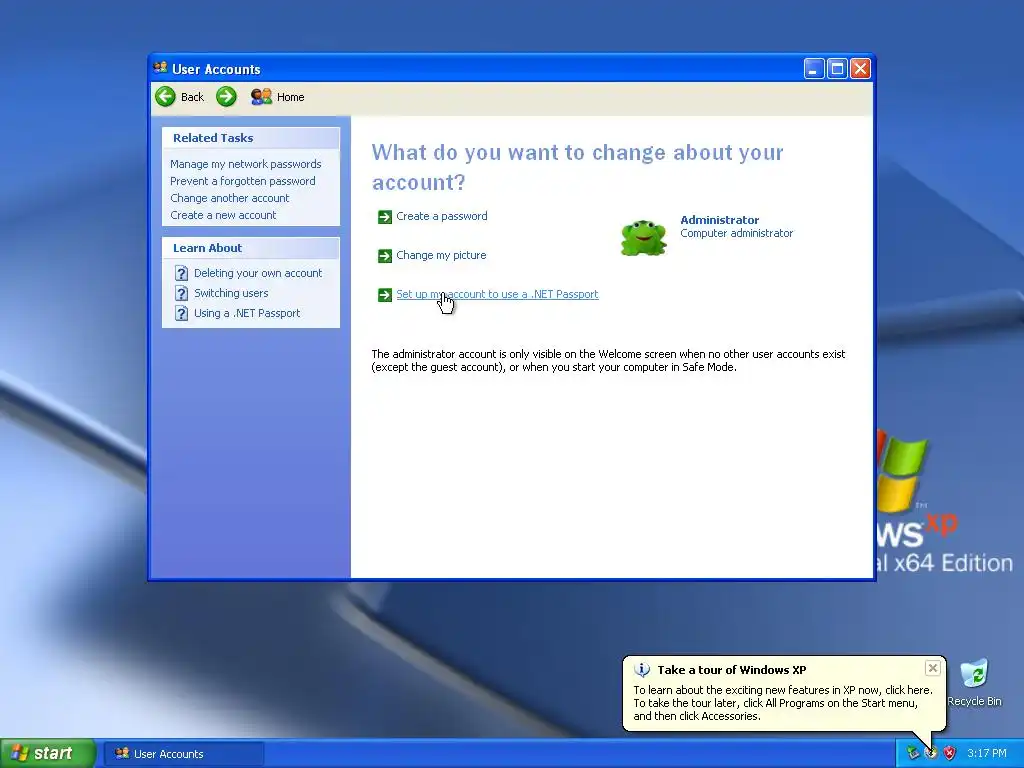Open Switching users help topic
Image resolution: width=1024 pixels, height=768 pixels.
(x=231, y=293)
